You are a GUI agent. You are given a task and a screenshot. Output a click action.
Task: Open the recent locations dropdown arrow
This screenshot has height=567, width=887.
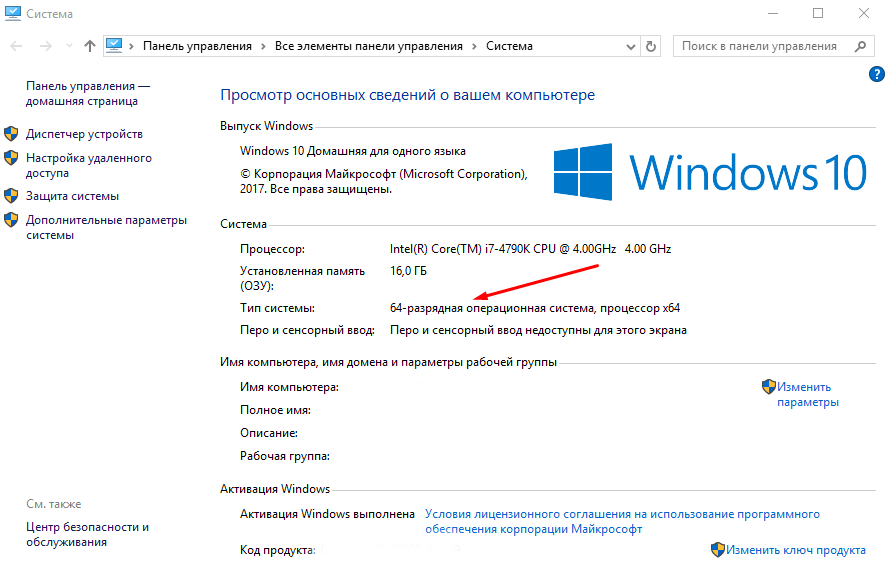click(68, 46)
